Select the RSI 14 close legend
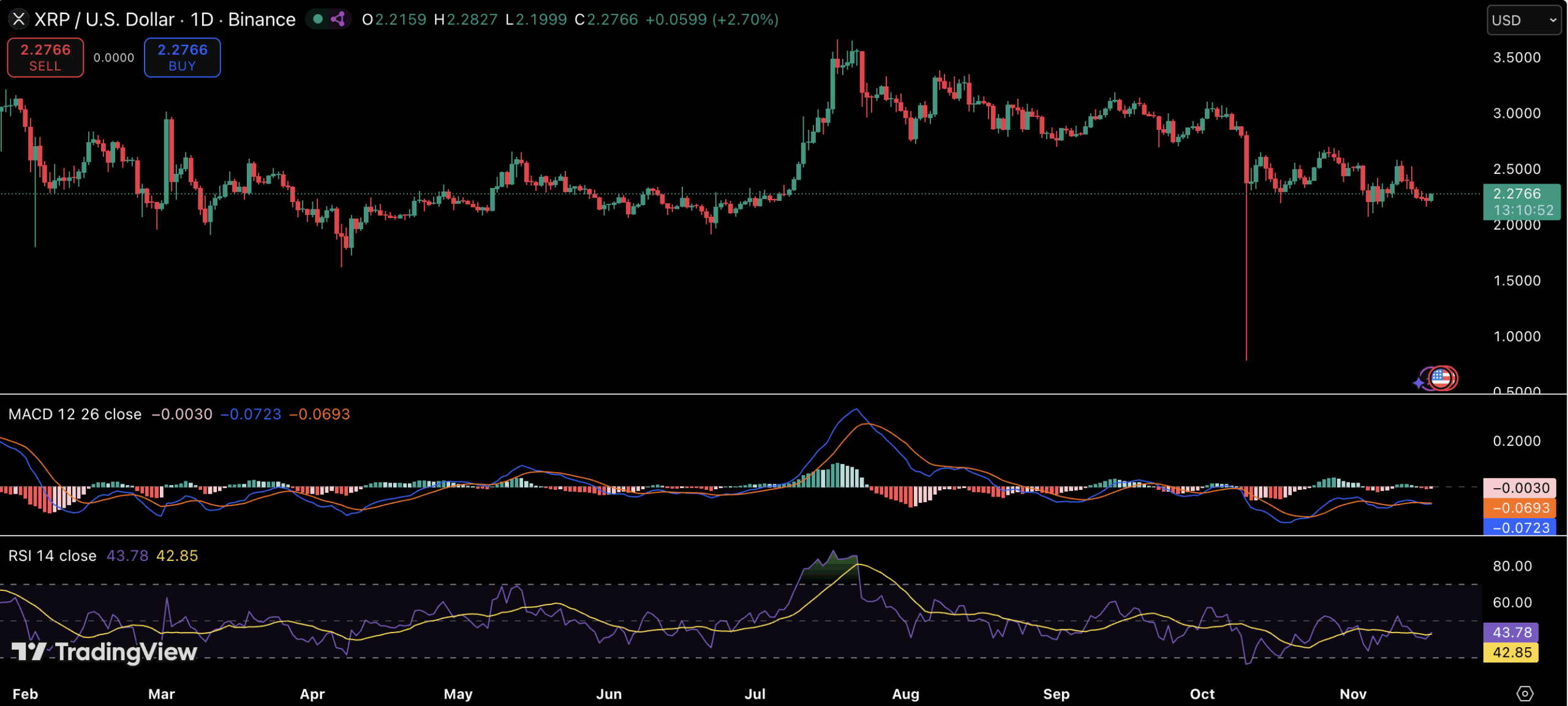 click(52, 556)
